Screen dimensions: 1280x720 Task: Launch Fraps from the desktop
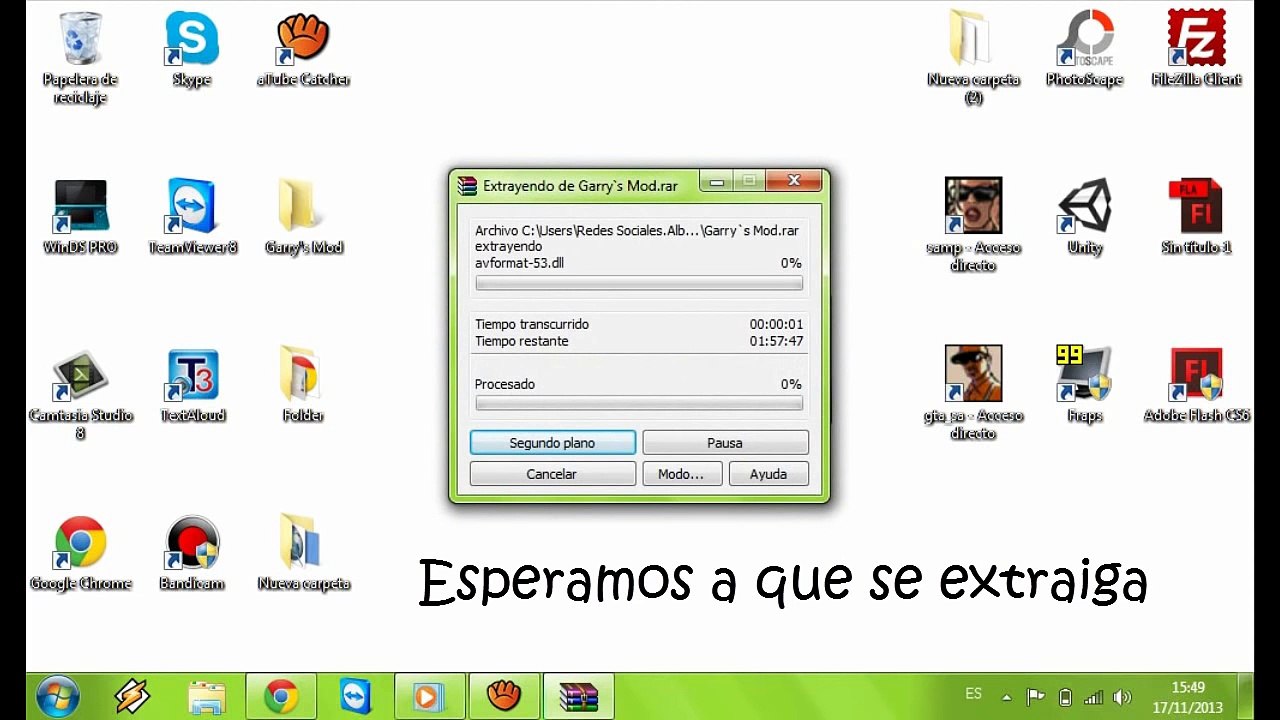[x=1085, y=385]
